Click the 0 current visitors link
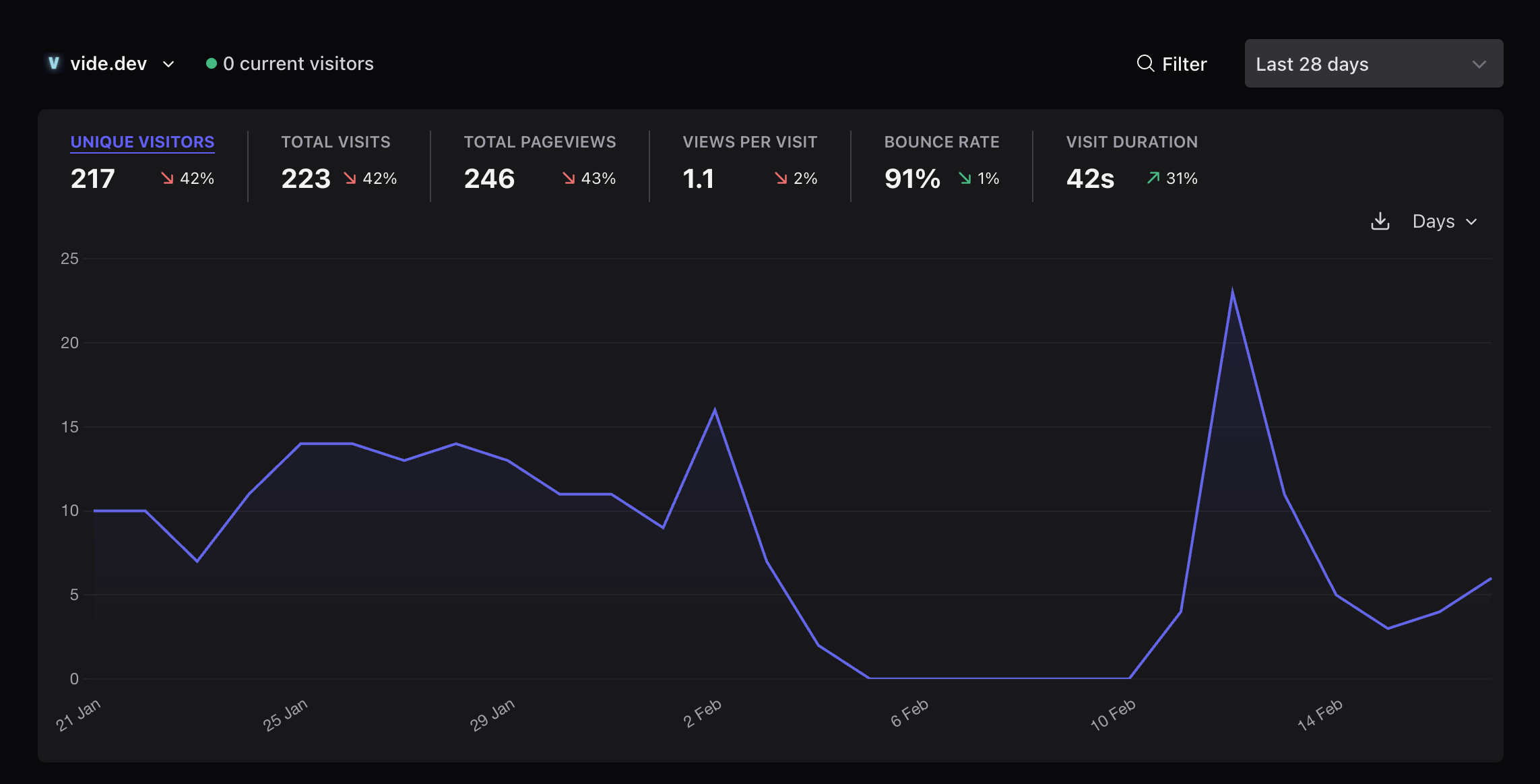Image resolution: width=1540 pixels, height=784 pixels. (298, 63)
